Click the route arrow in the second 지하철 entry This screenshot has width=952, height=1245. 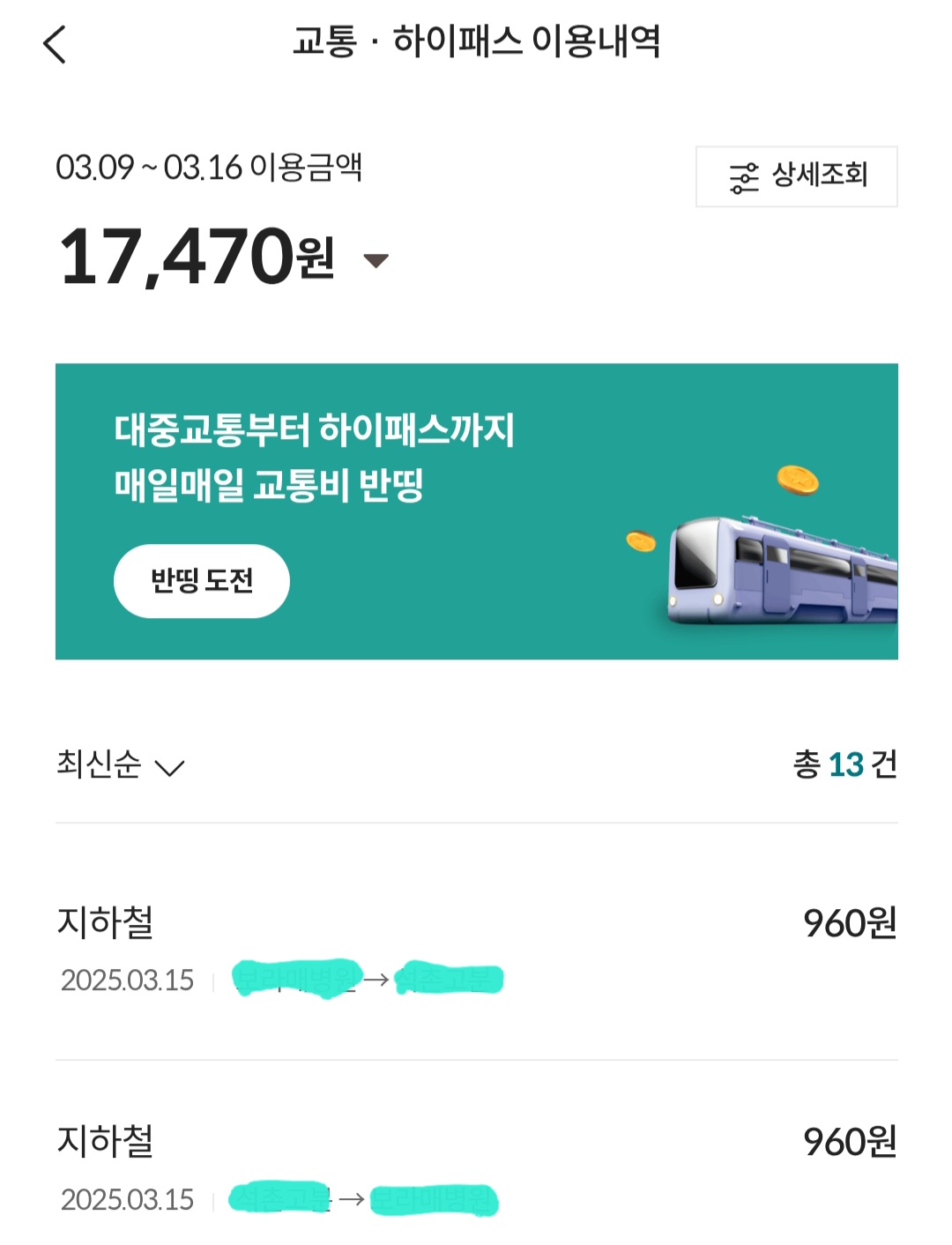pos(352,1199)
